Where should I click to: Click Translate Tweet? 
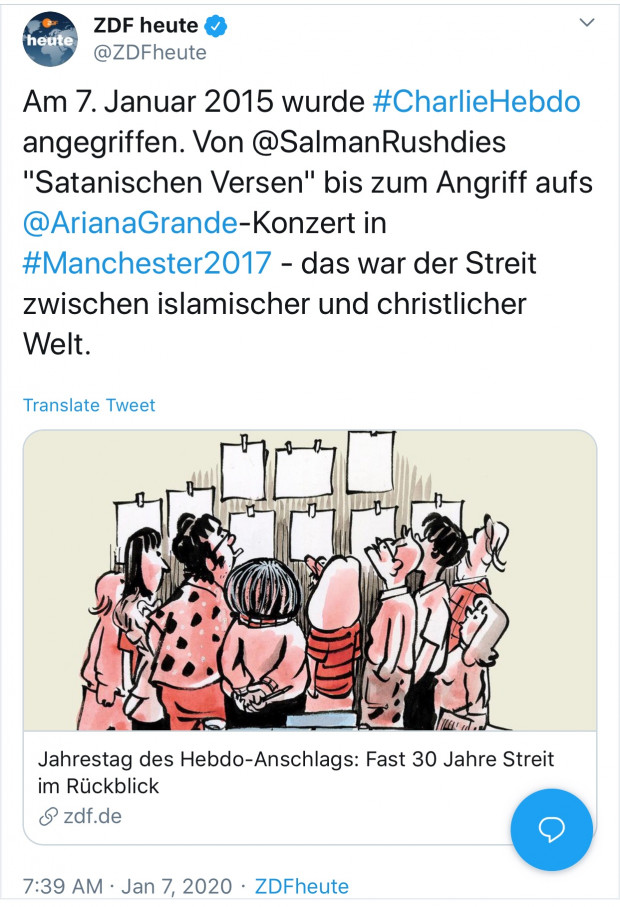(89, 405)
